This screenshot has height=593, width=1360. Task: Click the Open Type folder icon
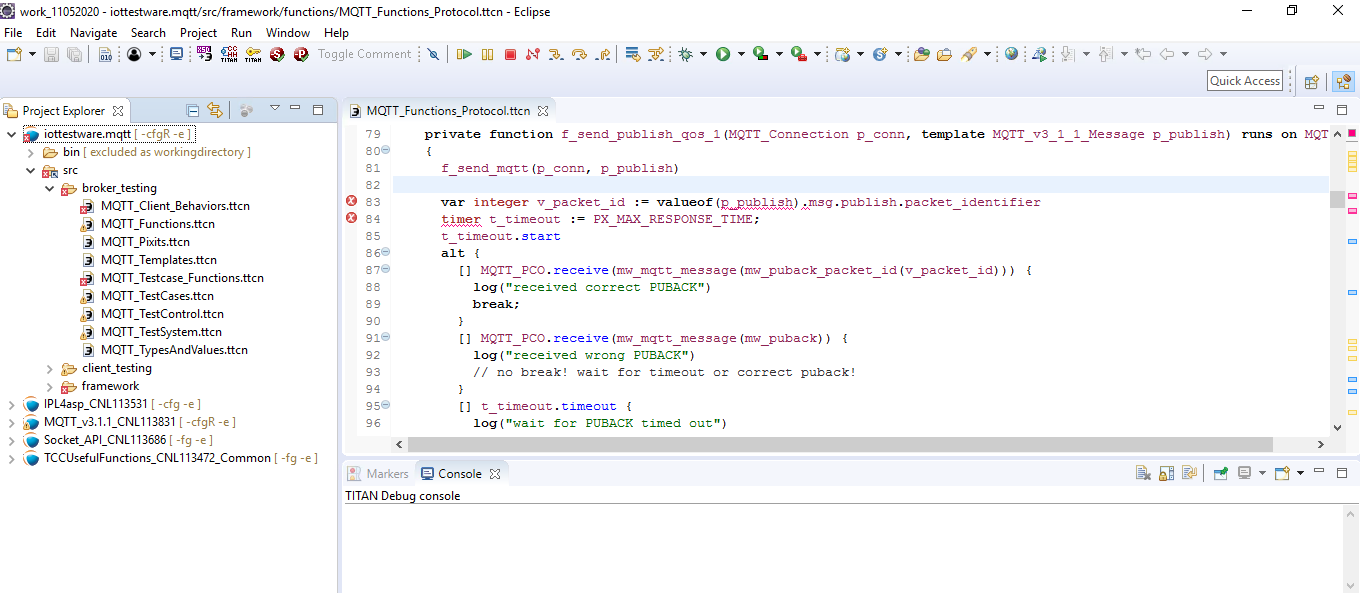tap(921, 54)
